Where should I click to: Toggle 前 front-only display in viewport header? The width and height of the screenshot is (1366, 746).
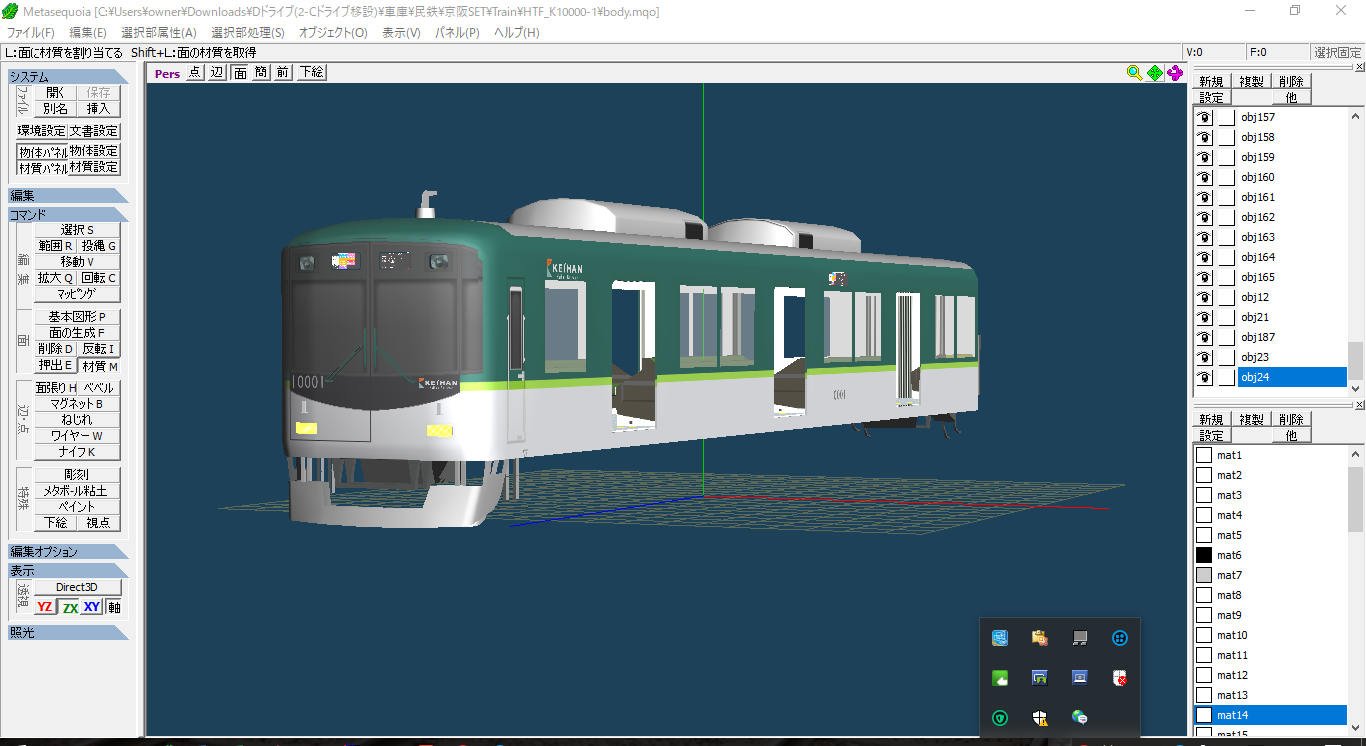point(283,72)
